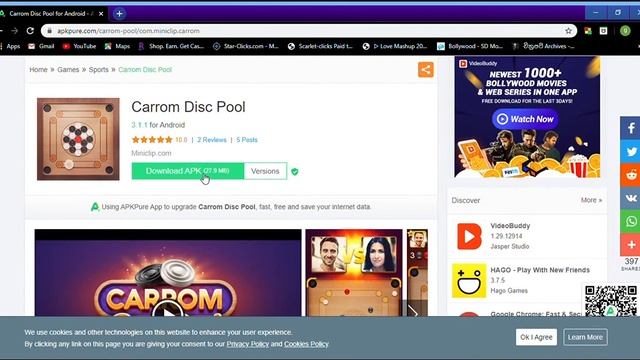Open the VideoBuddy app icon
The image size is (640, 360).
469,236
